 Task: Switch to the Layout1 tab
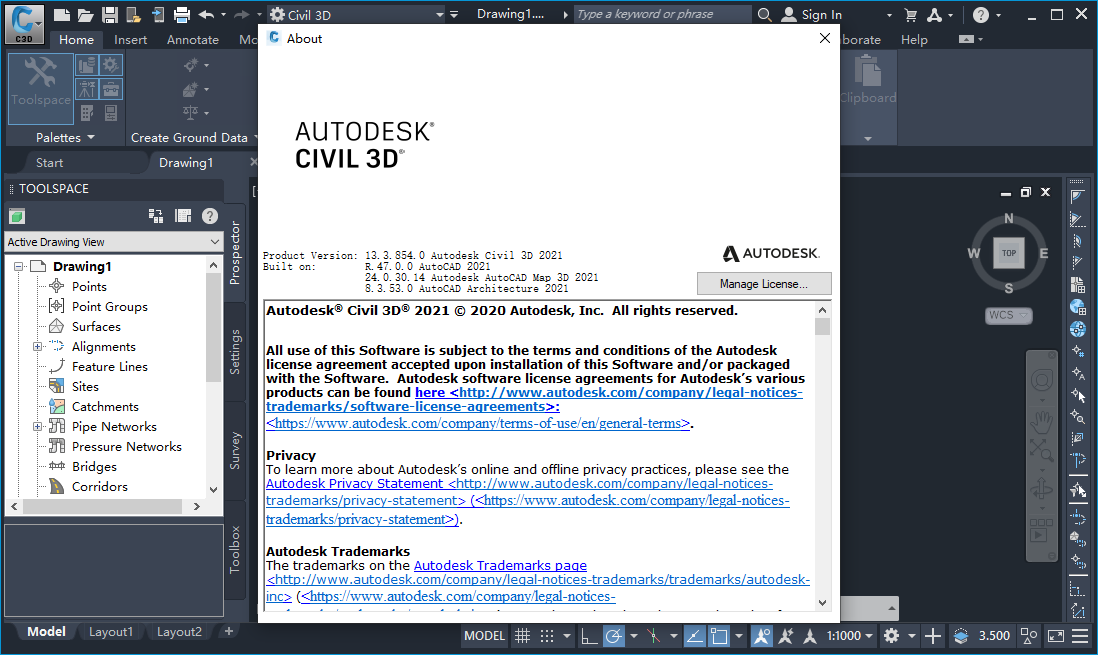[x=111, y=632]
